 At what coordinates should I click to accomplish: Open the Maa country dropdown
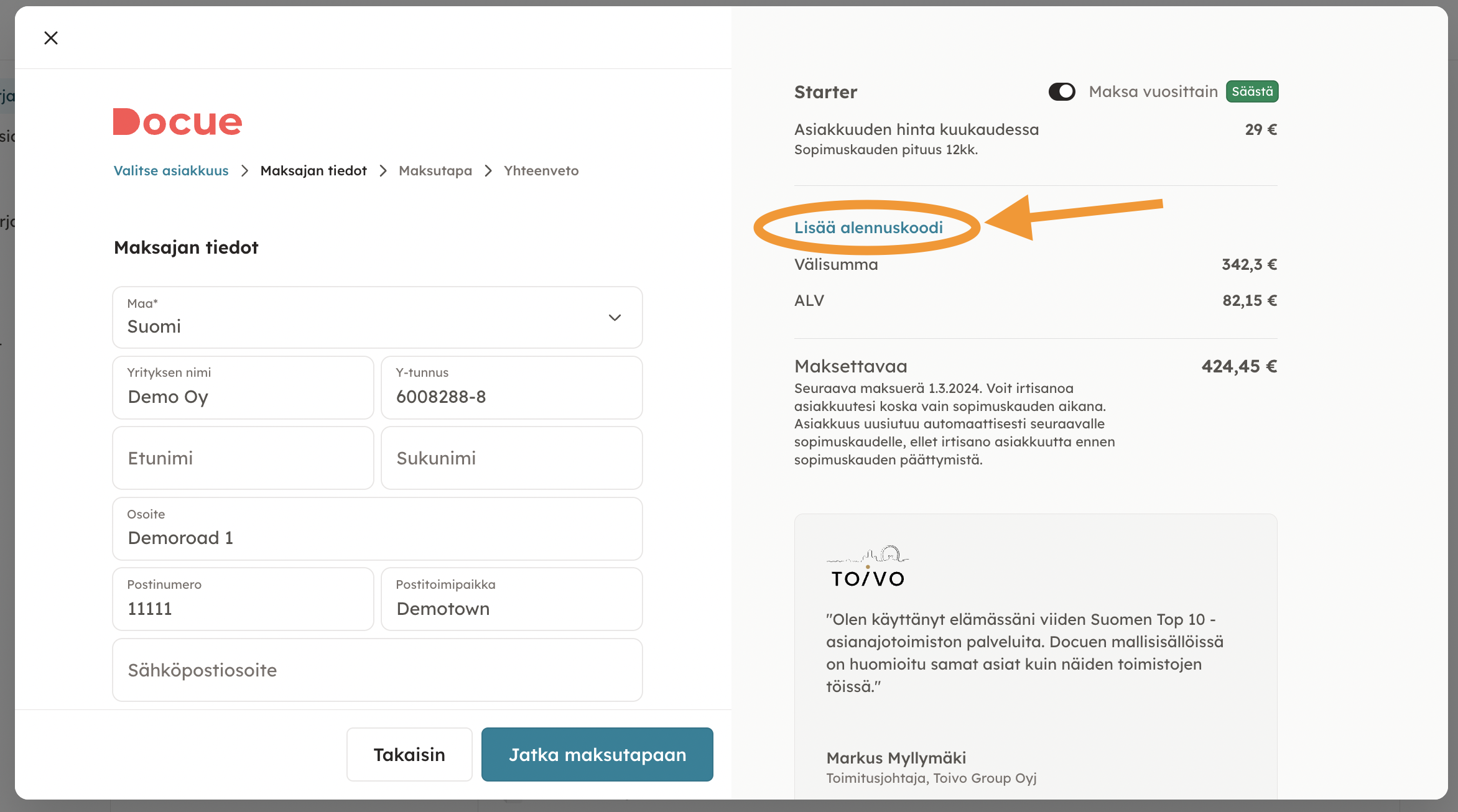tap(377, 317)
